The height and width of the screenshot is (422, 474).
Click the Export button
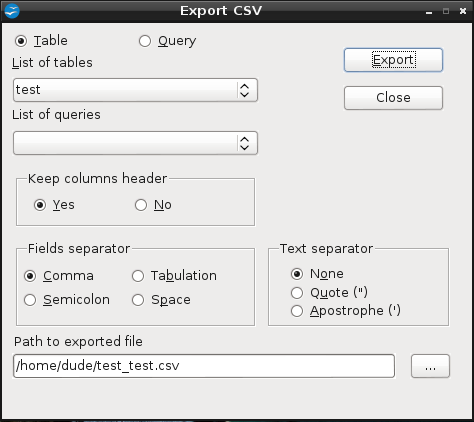pyautogui.click(x=393, y=60)
